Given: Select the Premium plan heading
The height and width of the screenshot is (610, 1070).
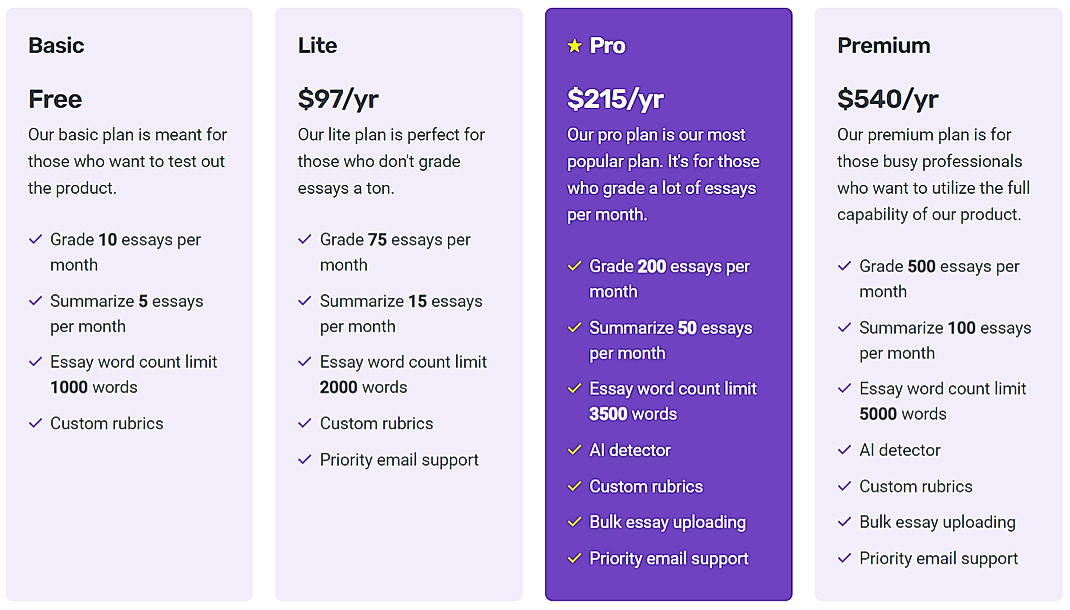Looking at the screenshot, I should [884, 45].
